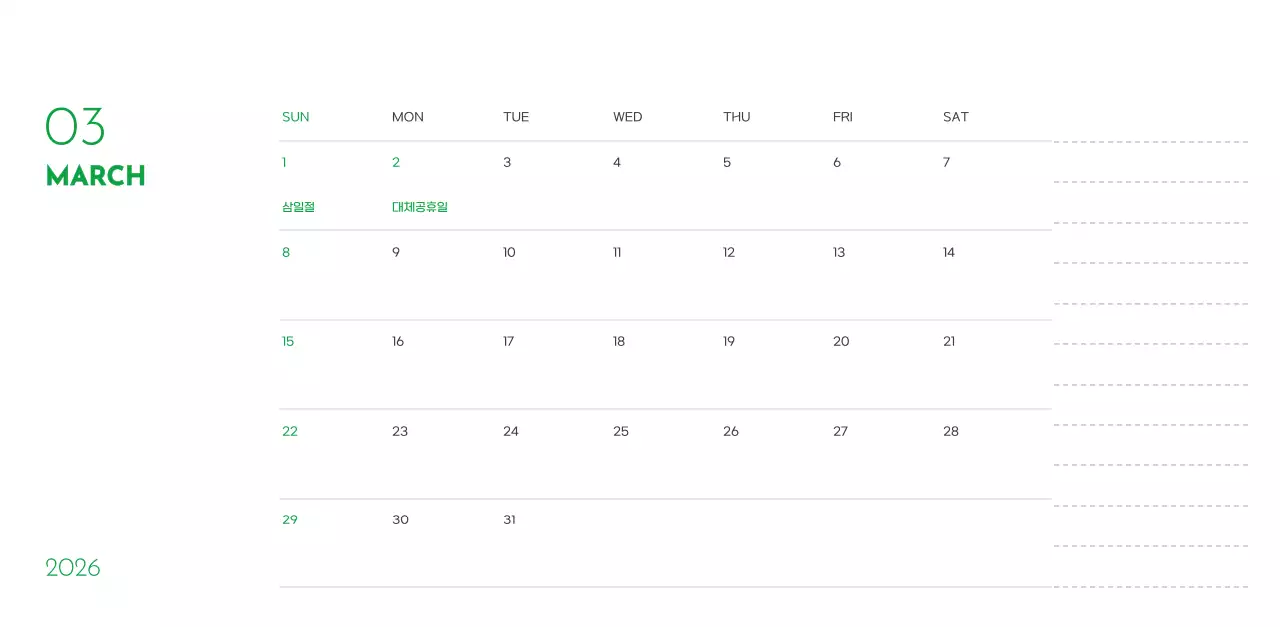Click the date 3 cell
The image size is (1280, 627).
pyautogui.click(x=507, y=162)
